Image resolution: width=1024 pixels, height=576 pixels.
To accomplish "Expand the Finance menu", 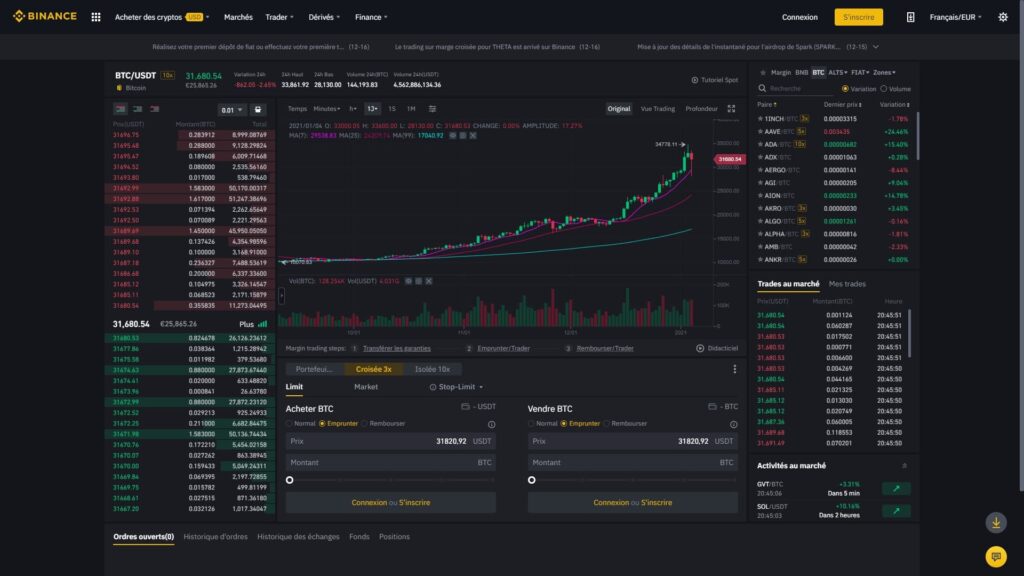I will coord(371,17).
